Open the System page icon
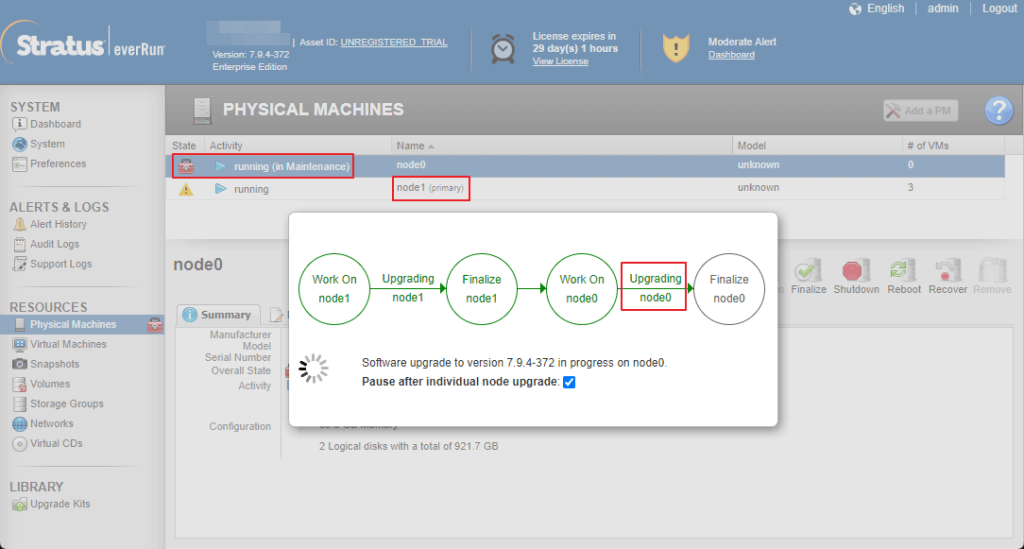The width and height of the screenshot is (1024, 549). point(20,144)
